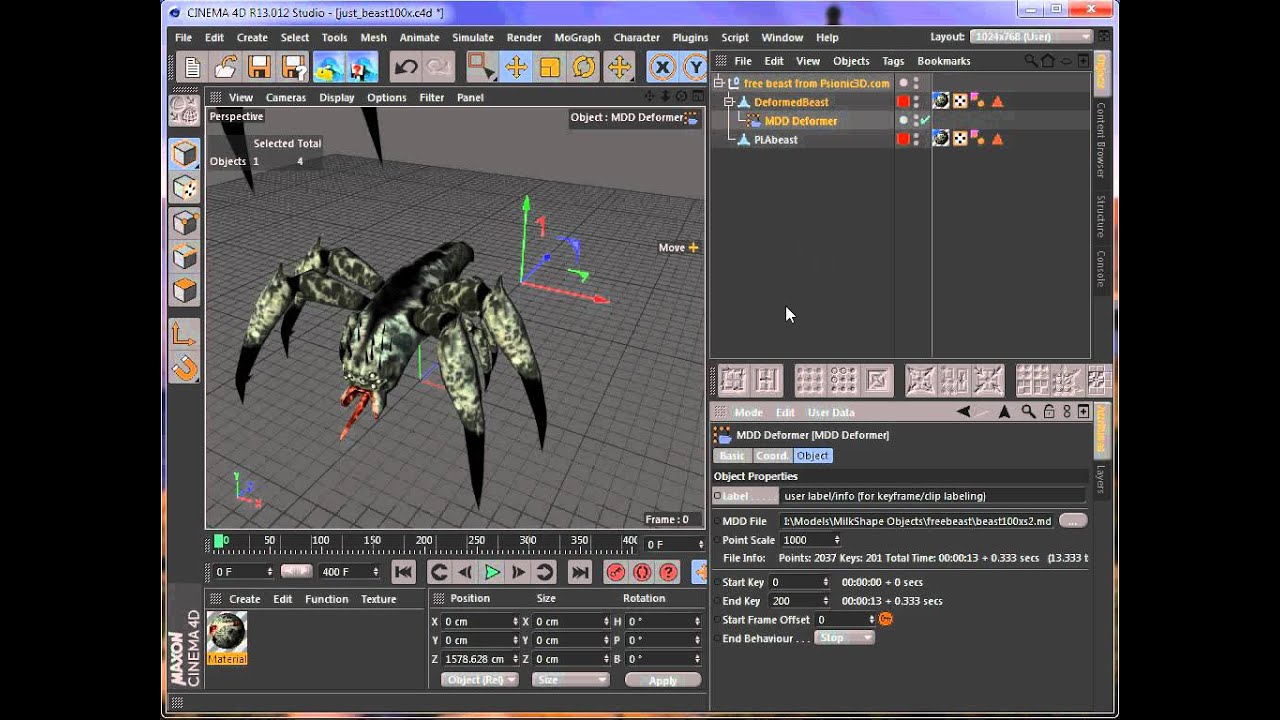Viewport: 1280px width, 720px height.
Task: Toggle the MDD File keyframe circle
Action: (716, 521)
